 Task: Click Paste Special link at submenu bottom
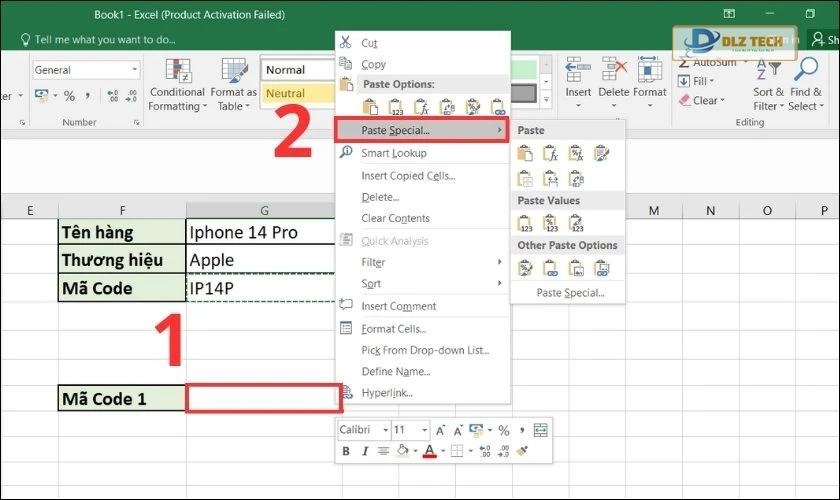click(x=570, y=293)
